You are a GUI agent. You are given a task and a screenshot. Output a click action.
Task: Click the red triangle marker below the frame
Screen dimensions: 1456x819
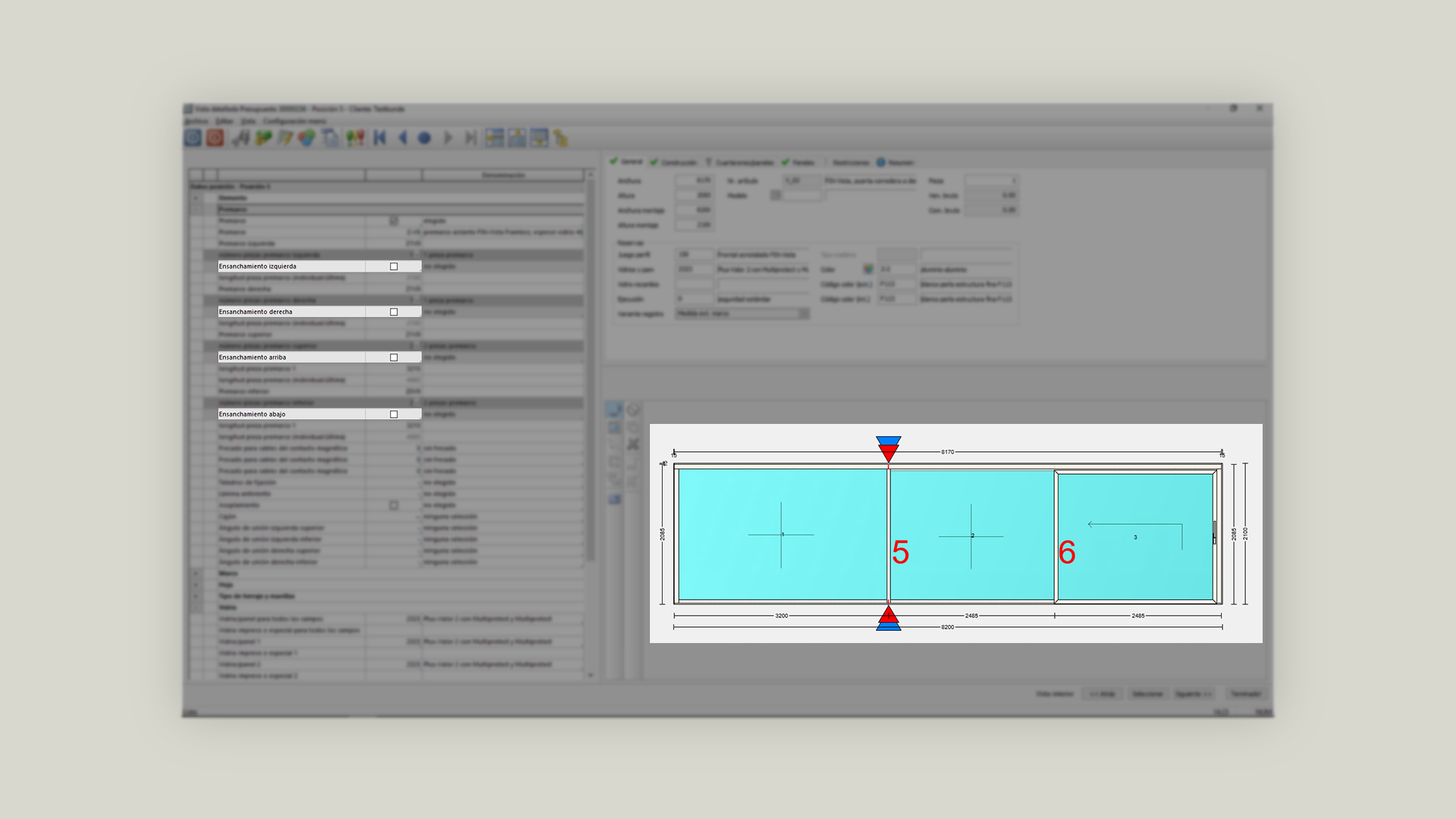pyautogui.click(x=888, y=614)
